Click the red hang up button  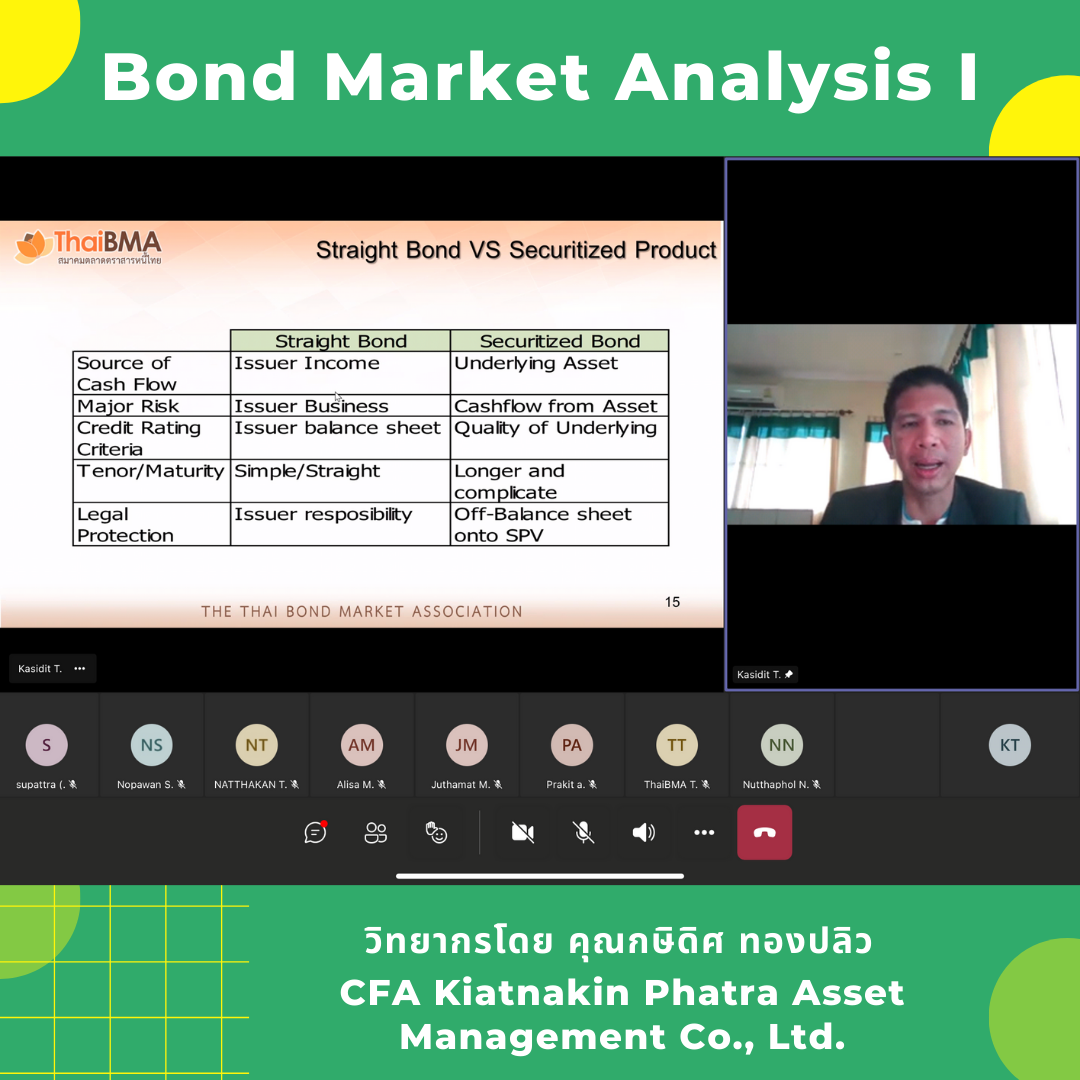pos(764,832)
